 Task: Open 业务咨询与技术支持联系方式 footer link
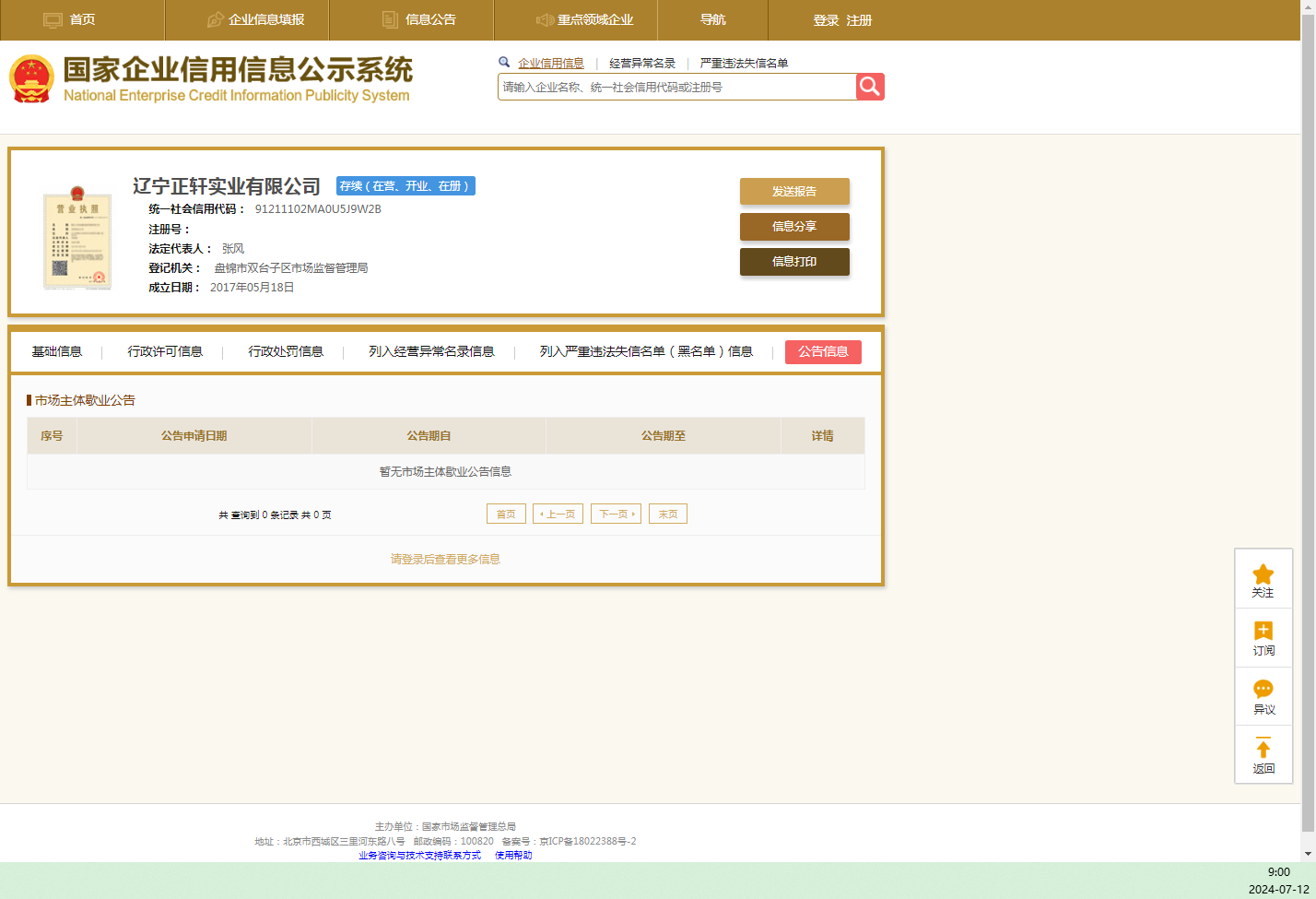[x=419, y=855]
